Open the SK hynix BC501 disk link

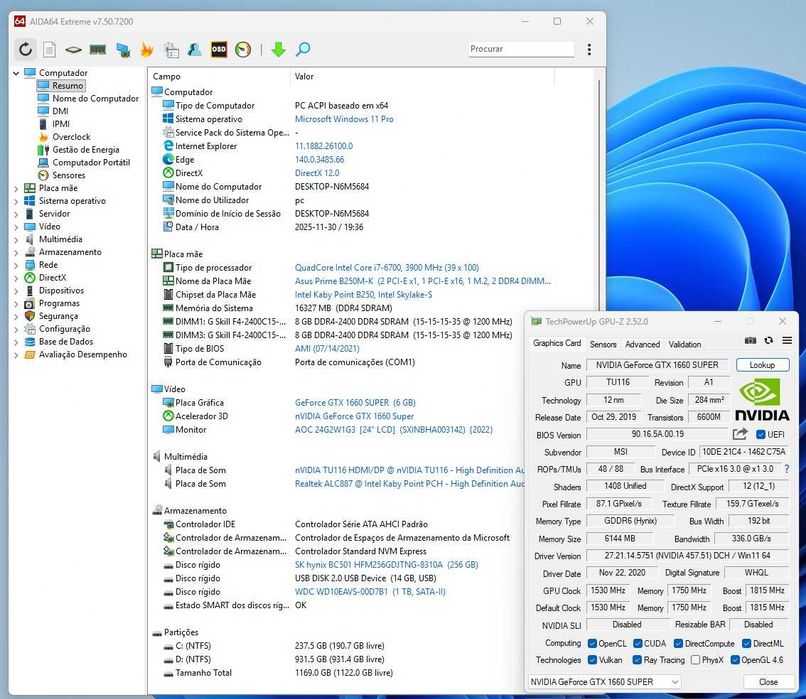(x=387, y=564)
